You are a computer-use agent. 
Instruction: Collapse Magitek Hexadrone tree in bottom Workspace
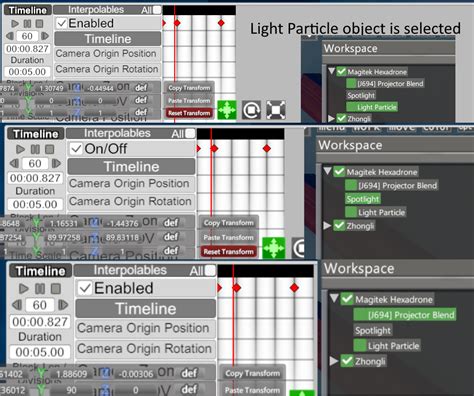click(334, 298)
